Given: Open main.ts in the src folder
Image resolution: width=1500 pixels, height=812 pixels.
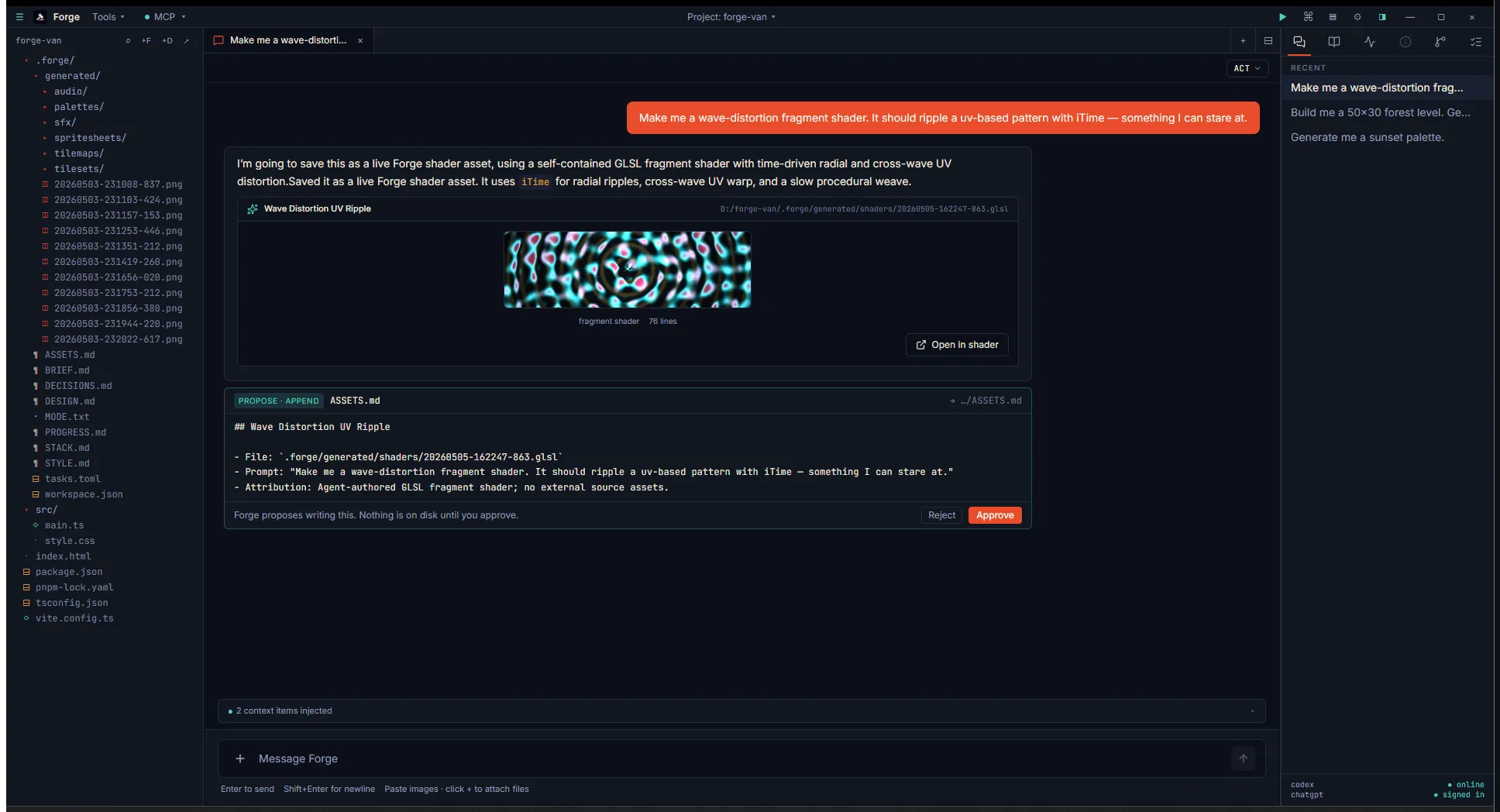Looking at the screenshot, I should (x=64, y=525).
